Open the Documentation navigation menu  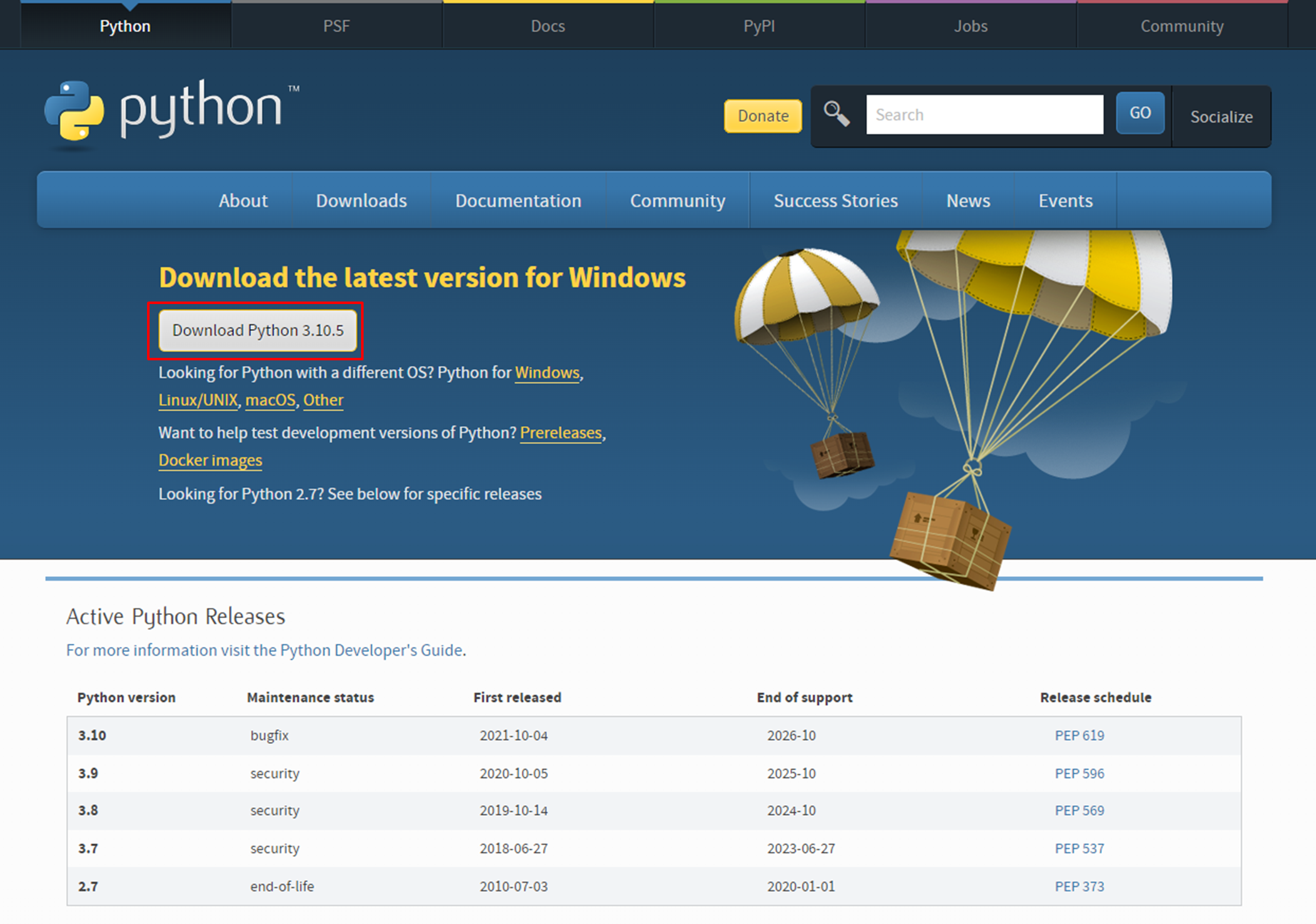518,201
